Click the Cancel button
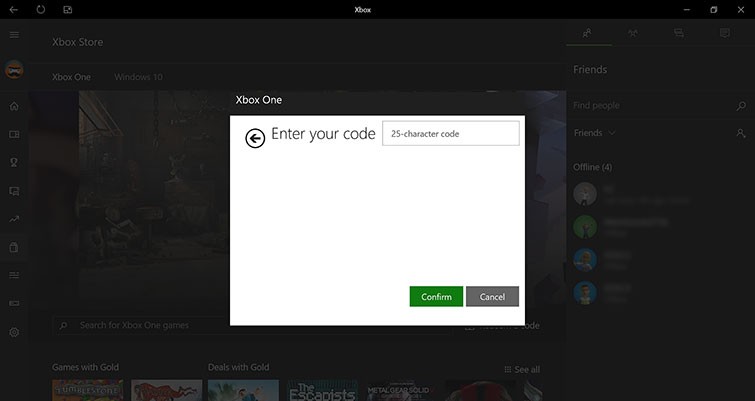The height and width of the screenshot is (401, 755). pyautogui.click(x=492, y=297)
